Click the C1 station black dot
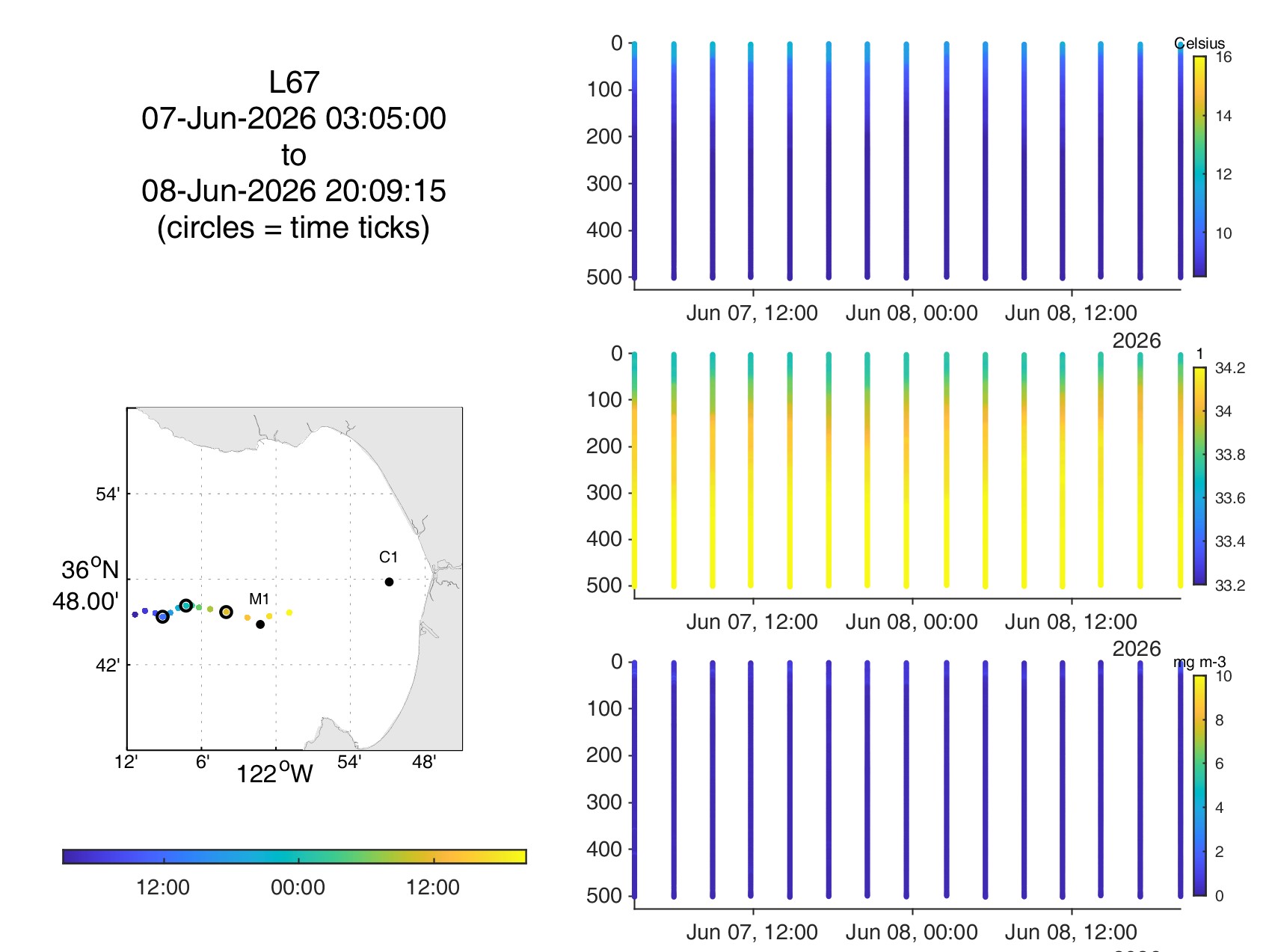Screen dimensions: 1269x952 click(389, 582)
